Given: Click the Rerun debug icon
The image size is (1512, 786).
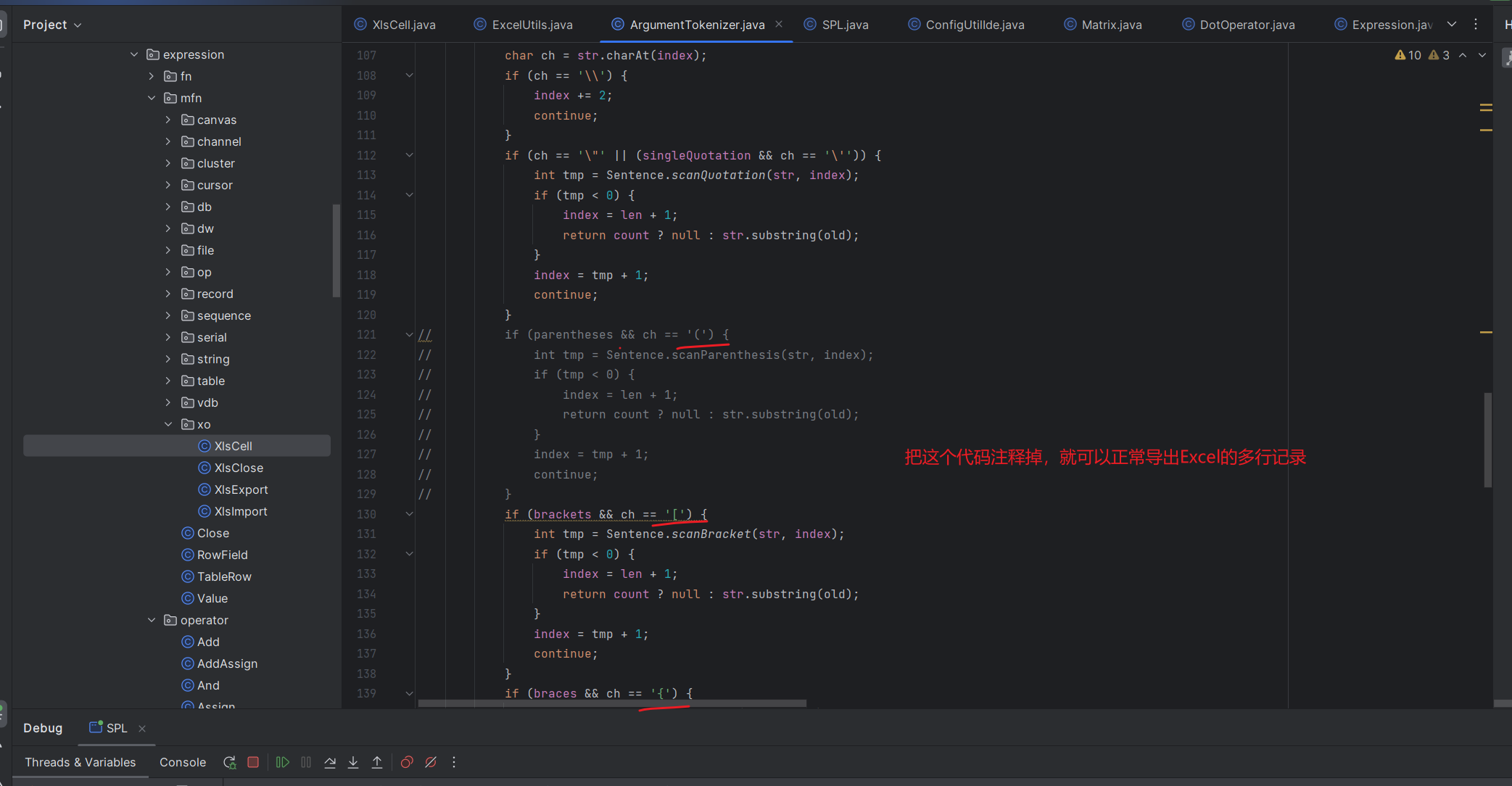Looking at the screenshot, I should 230,762.
